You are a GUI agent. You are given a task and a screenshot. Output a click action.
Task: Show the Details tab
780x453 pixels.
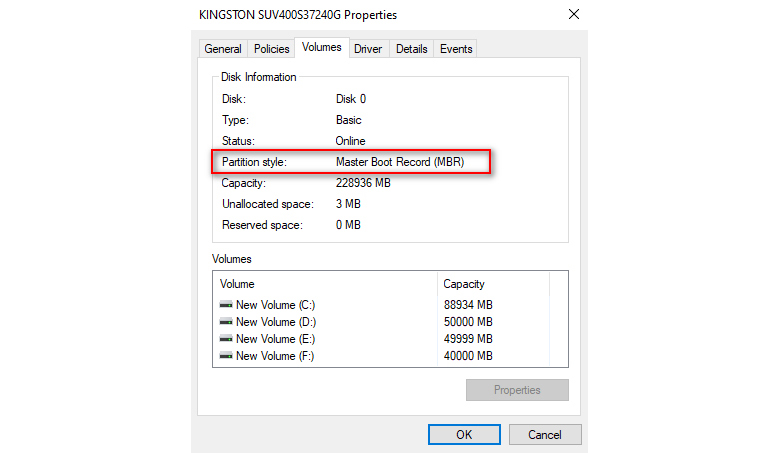411,49
